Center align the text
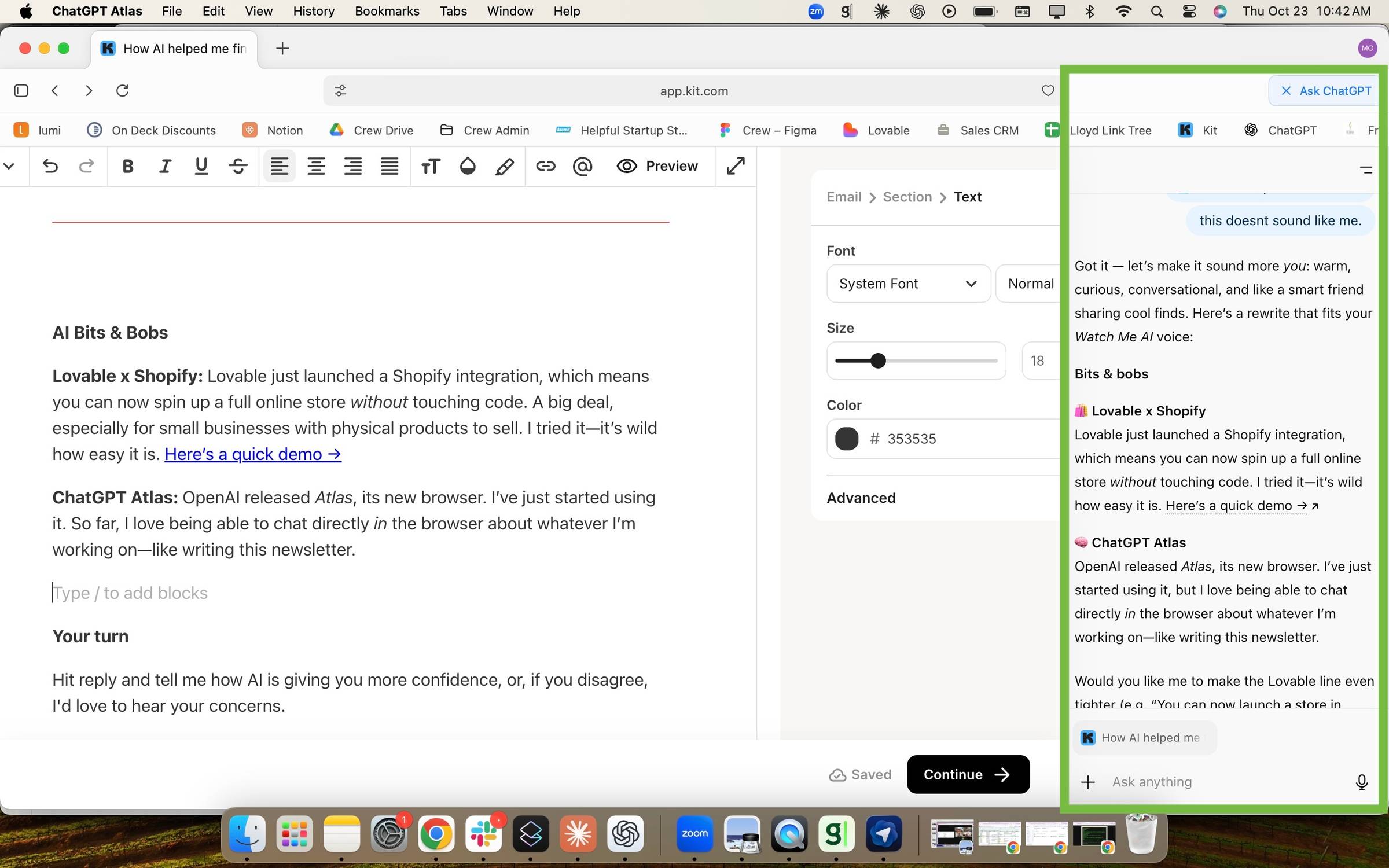This screenshot has width=1389, height=868. coord(316,167)
